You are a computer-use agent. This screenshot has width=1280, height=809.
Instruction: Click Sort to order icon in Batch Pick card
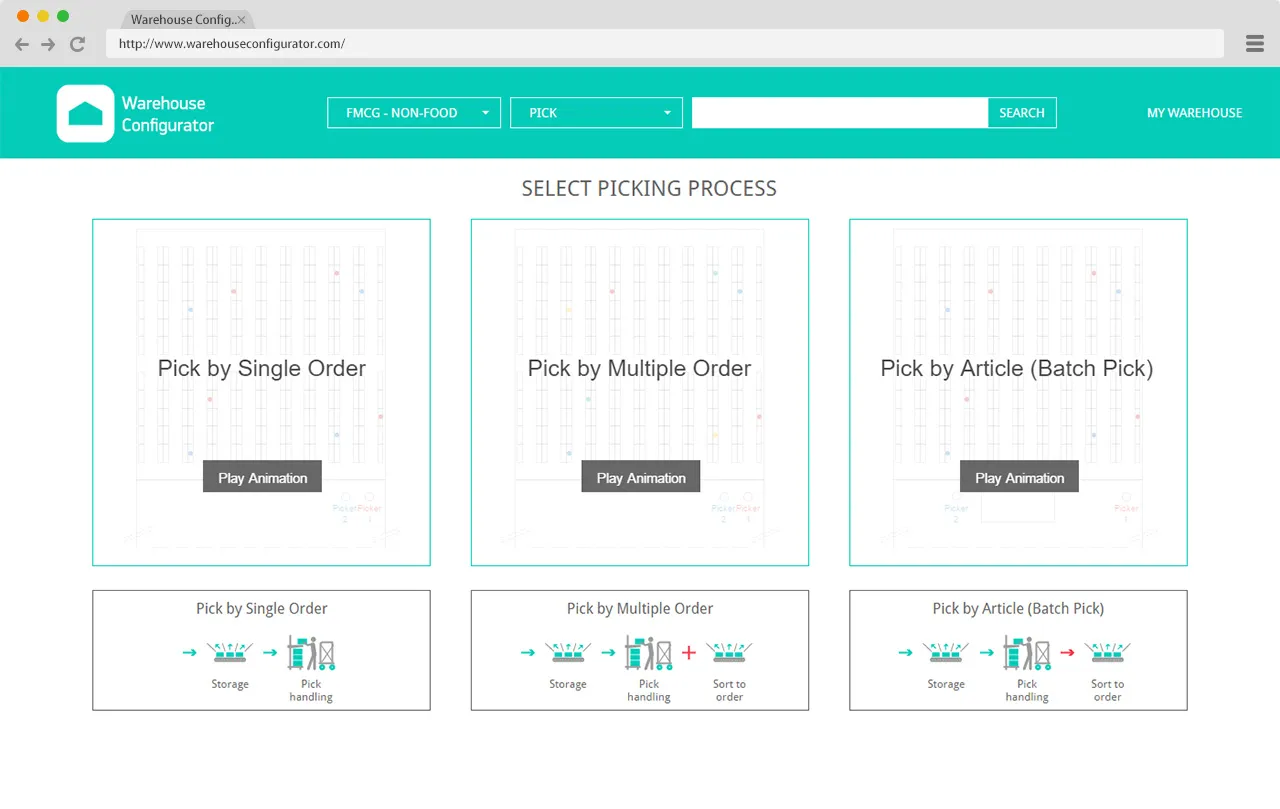tap(1107, 652)
